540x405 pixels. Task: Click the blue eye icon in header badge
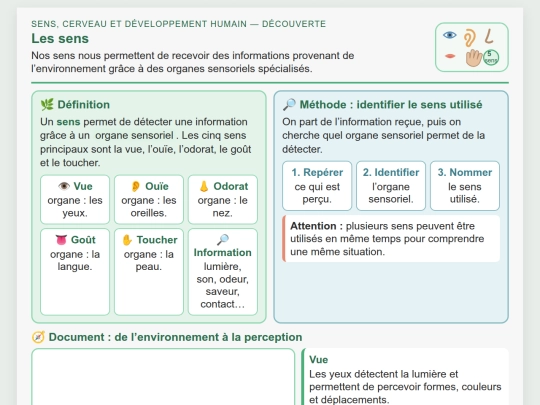[x=450, y=35]
